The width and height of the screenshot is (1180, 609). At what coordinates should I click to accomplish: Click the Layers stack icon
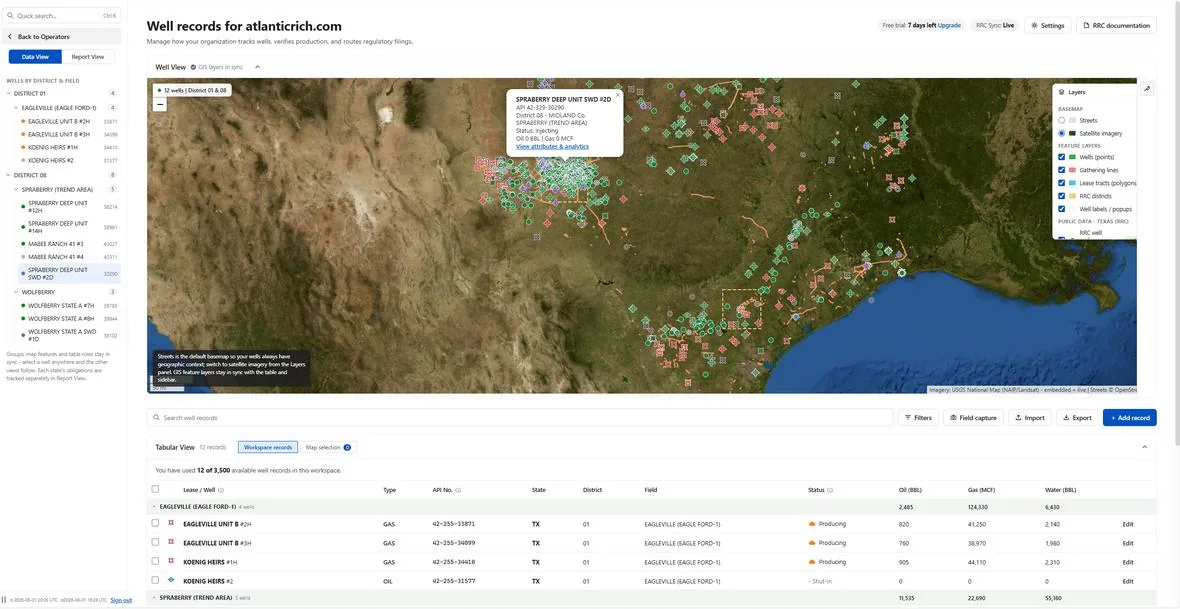click(1061, 93)
